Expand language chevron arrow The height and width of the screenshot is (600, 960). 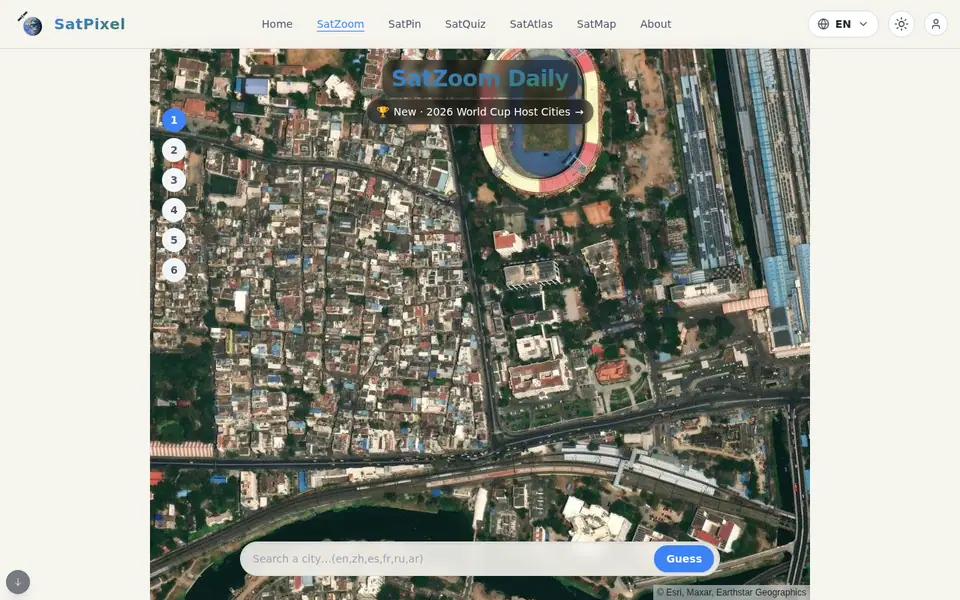863,24
